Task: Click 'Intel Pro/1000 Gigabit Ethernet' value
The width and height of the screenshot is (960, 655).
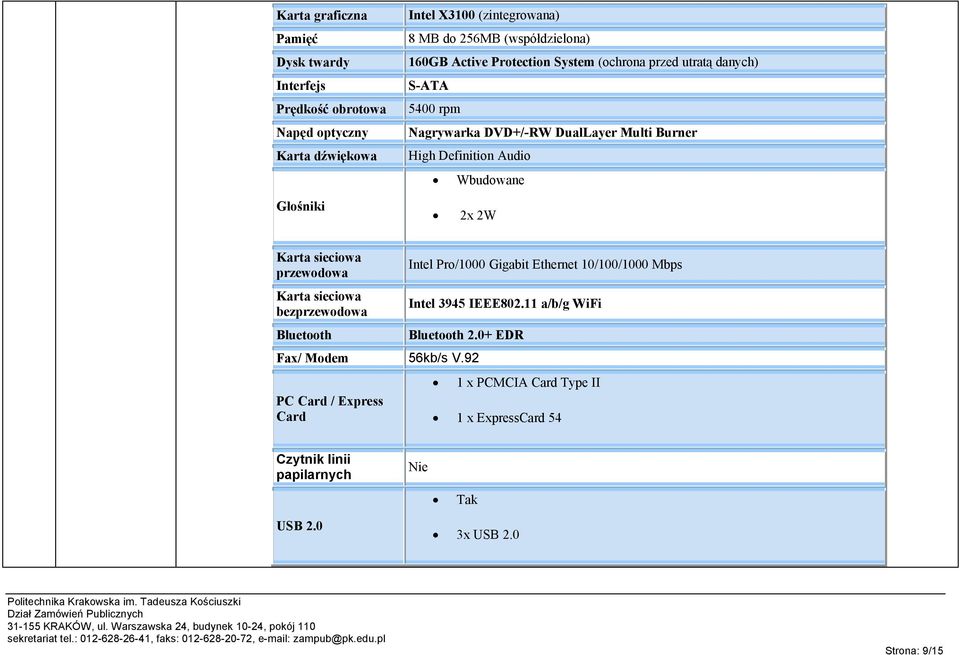Action: point(545,264)
